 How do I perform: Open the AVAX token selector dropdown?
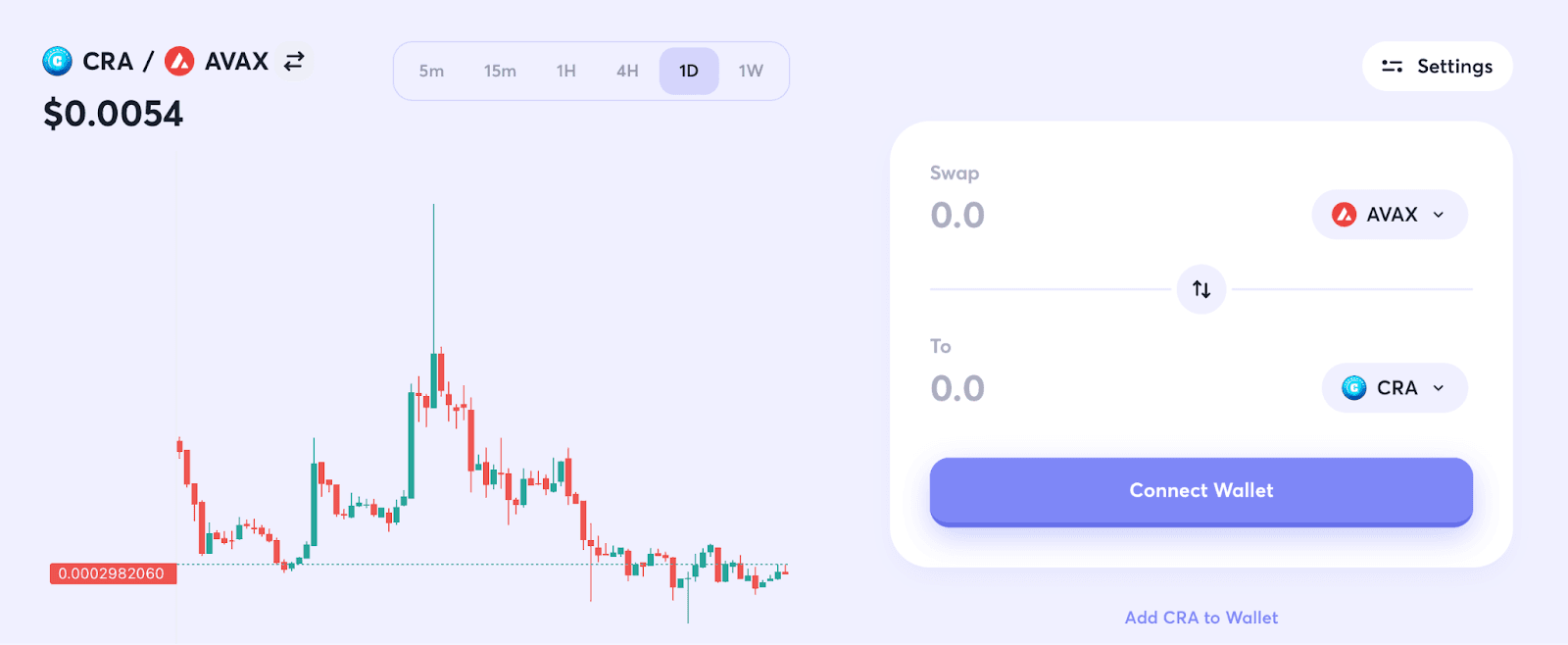click(x=1389, y=214)
